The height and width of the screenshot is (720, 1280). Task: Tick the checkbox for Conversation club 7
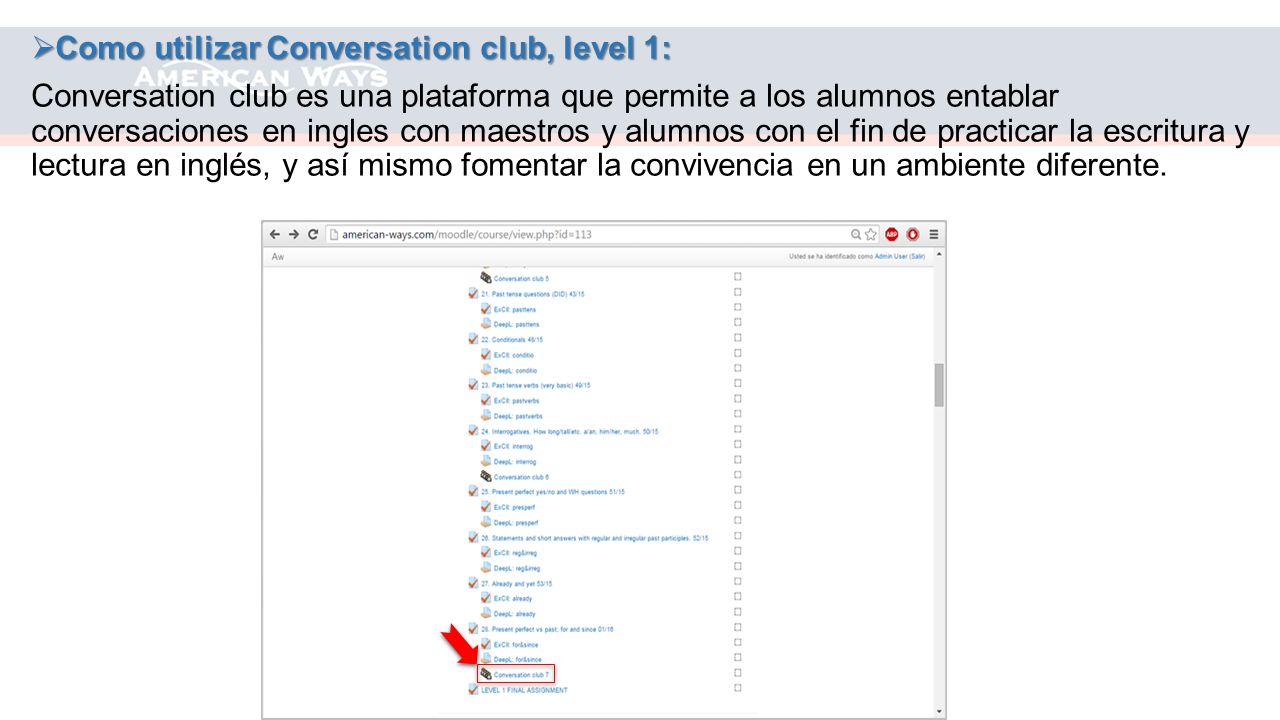click(x=738, y=673)
